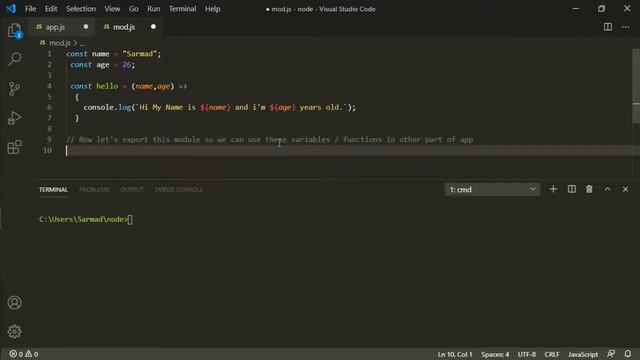Open the Go menu

point(133,9)
